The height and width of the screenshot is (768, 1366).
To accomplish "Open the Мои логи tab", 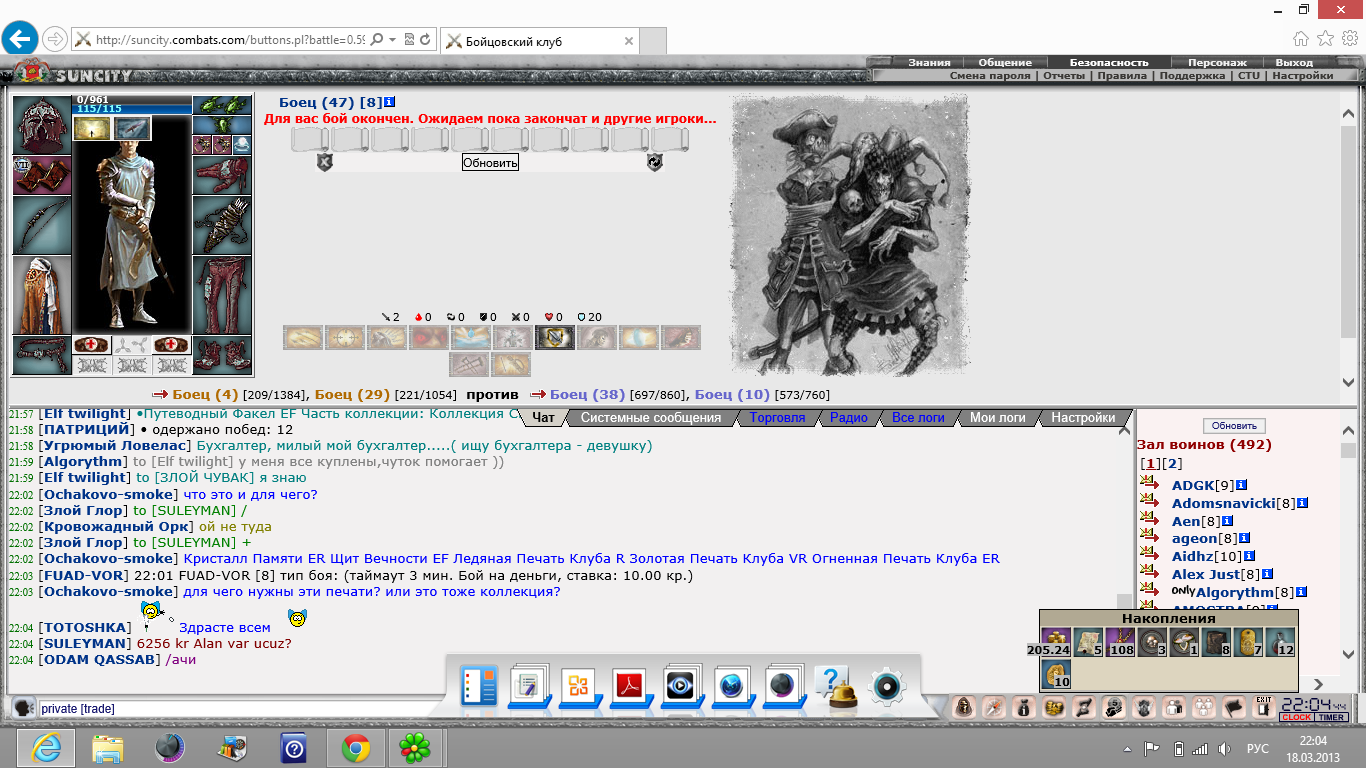I will tap(998, 418).
